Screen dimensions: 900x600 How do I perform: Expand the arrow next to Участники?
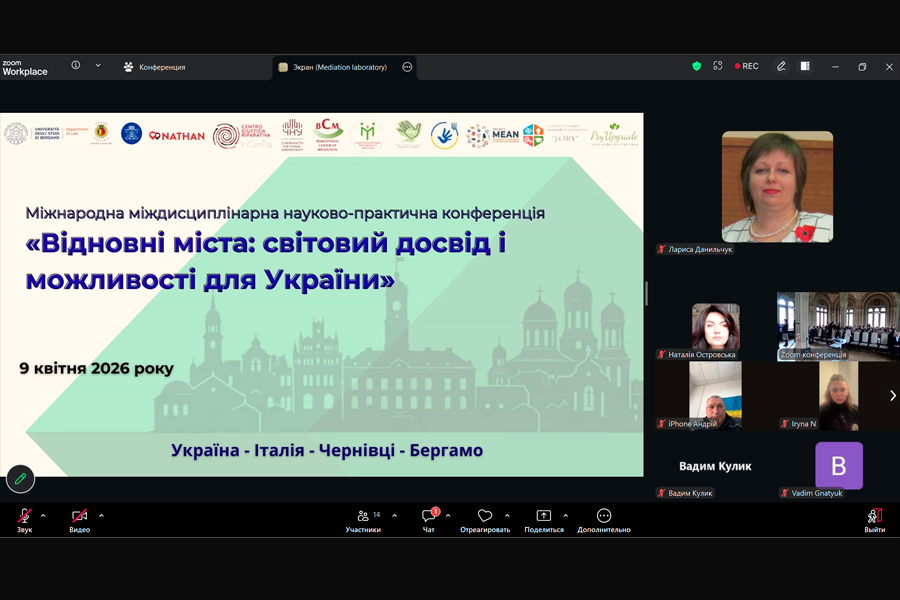click(394, 516)
